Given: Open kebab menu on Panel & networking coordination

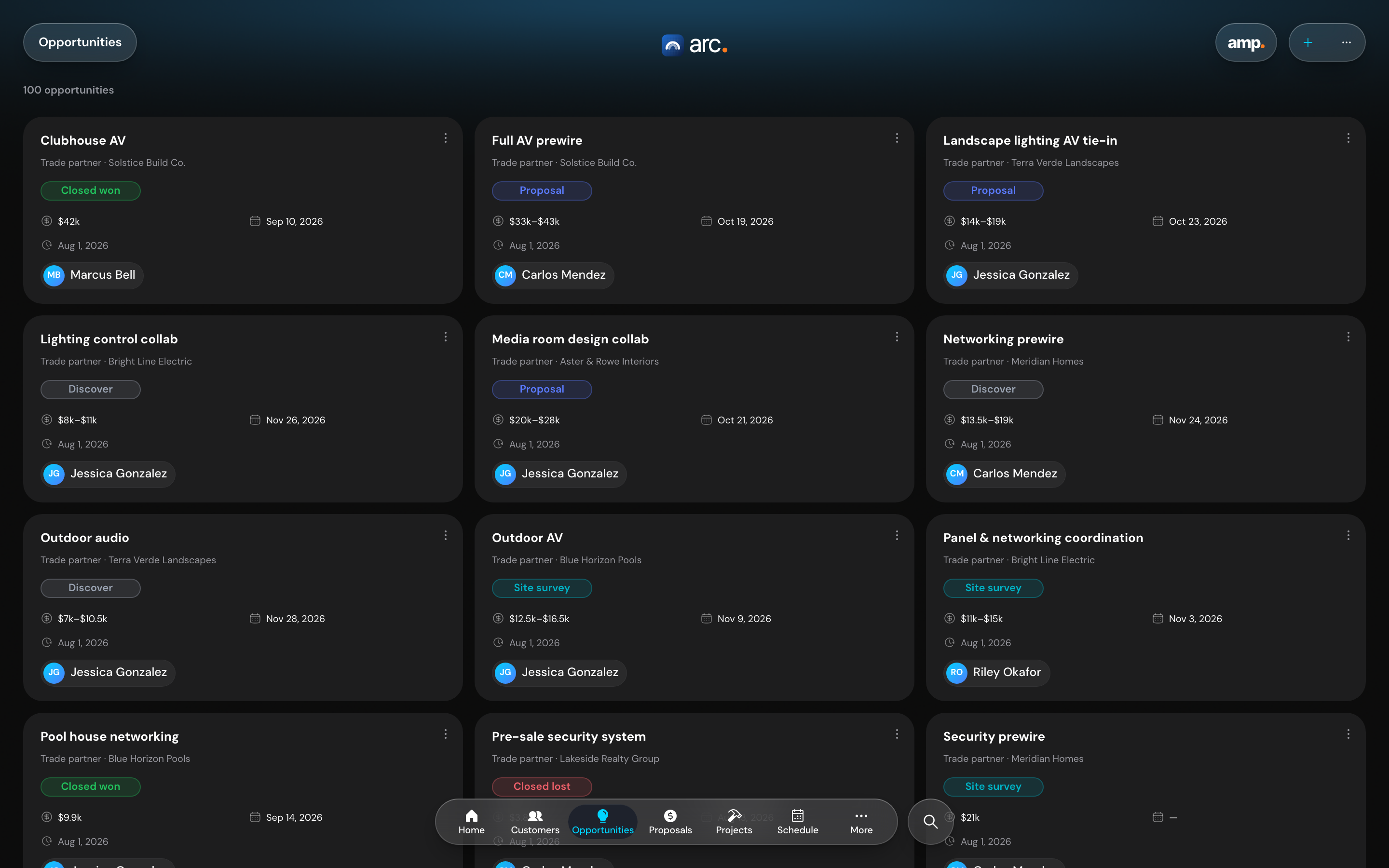Looking at the screenshot, I should coord(1348,536).
